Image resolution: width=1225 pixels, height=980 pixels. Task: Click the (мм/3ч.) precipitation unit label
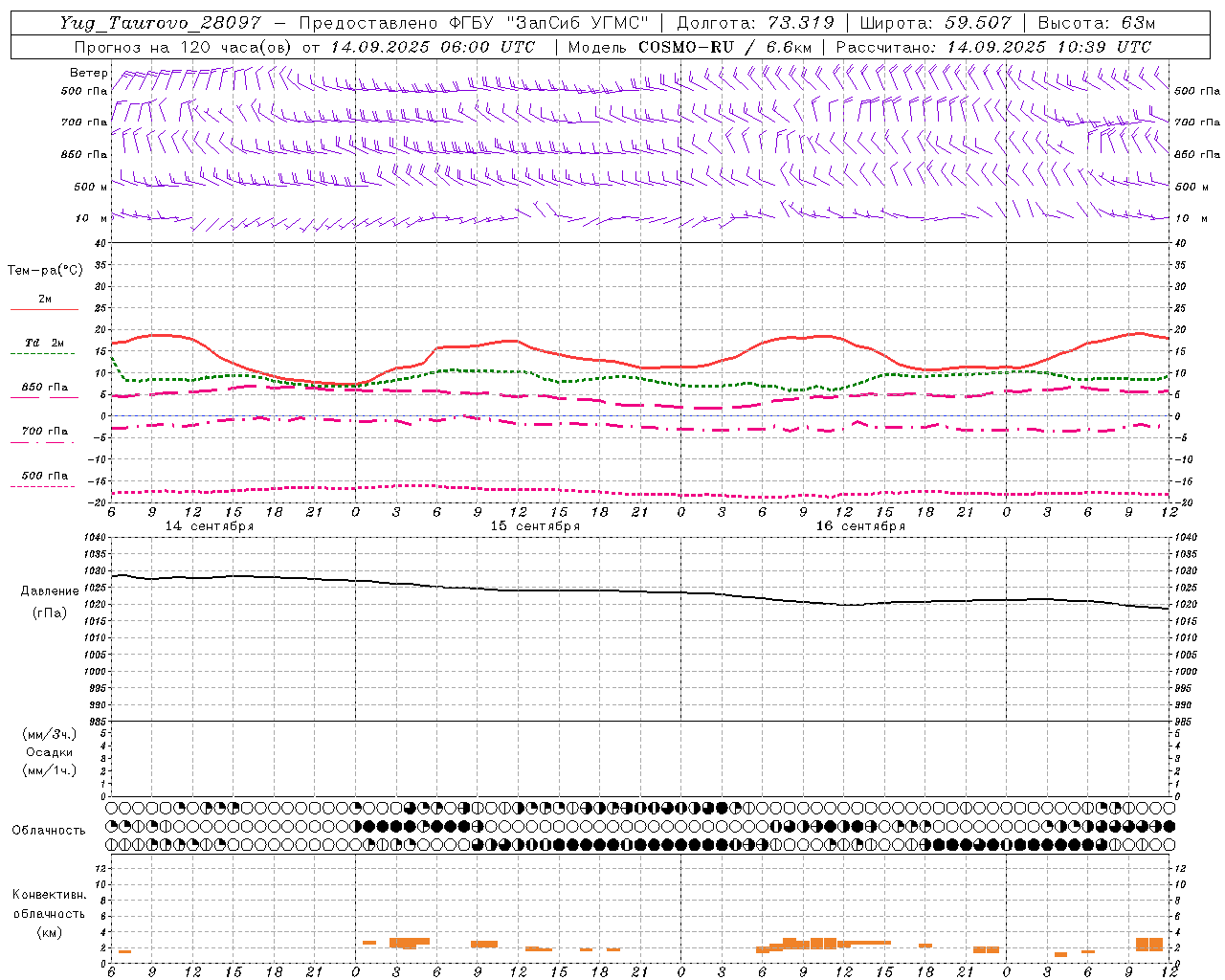50,734
